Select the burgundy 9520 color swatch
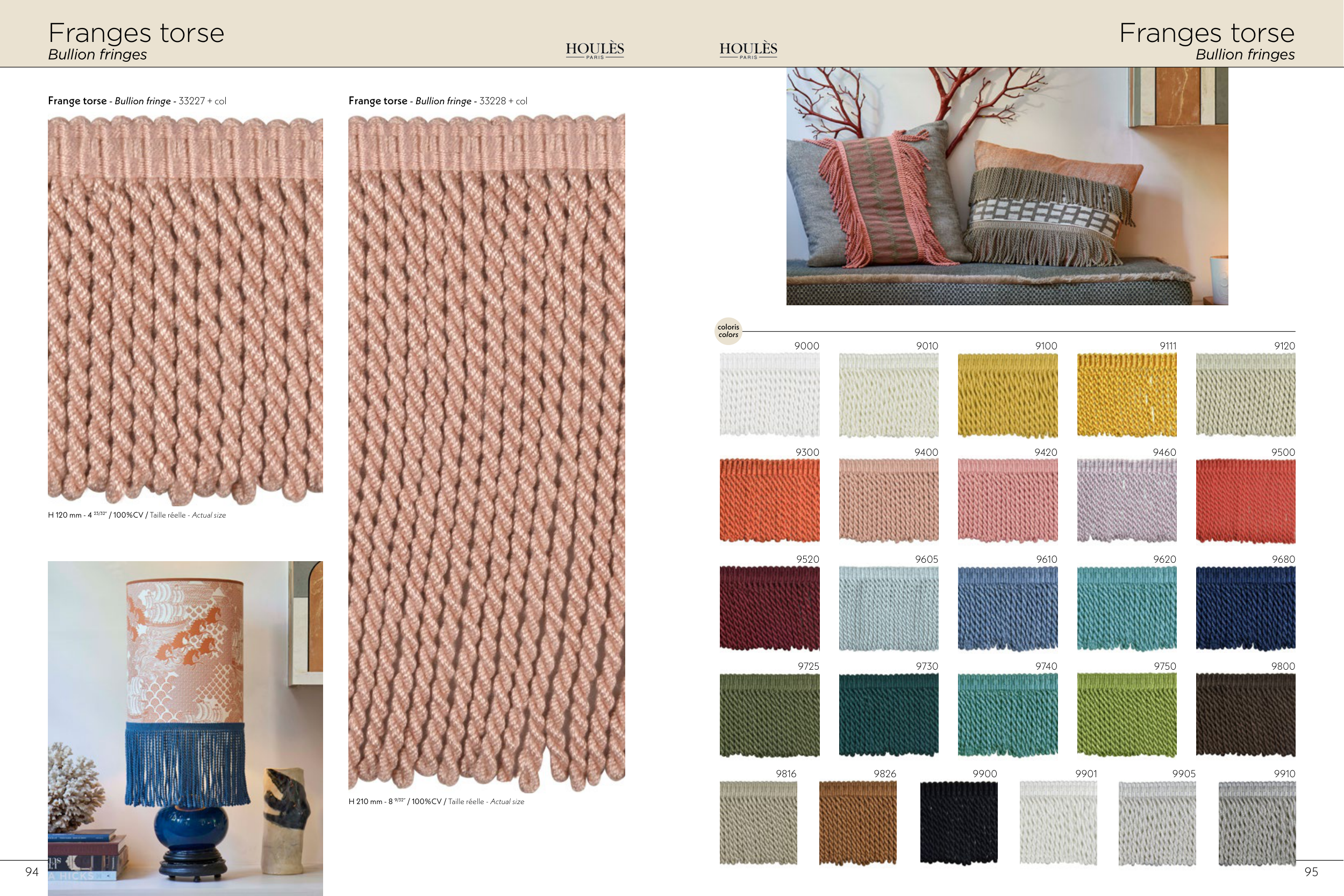This screenshot has height=896, width=1344. tap(769, 608)
